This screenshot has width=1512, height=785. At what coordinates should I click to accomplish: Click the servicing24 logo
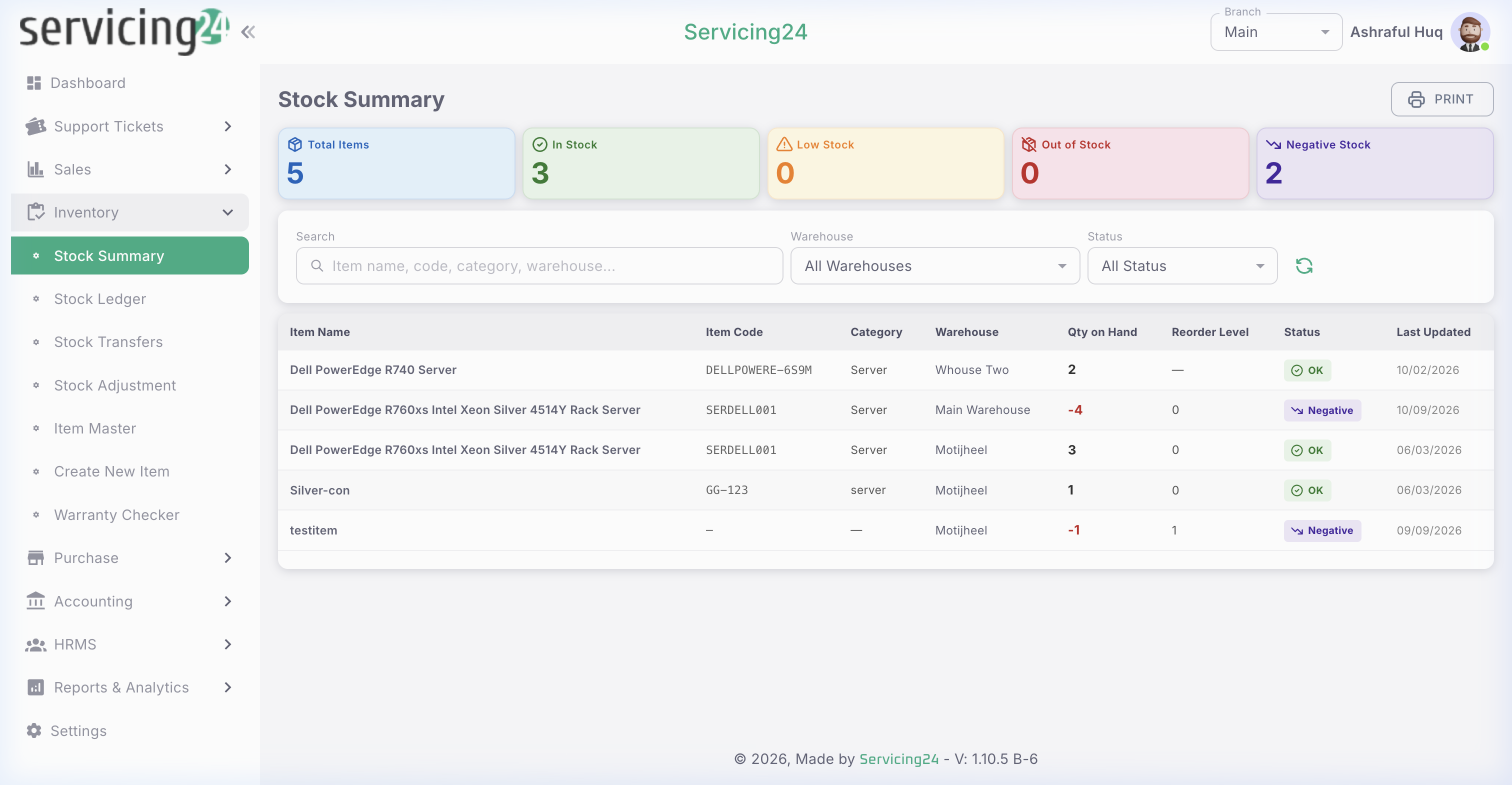124,30
